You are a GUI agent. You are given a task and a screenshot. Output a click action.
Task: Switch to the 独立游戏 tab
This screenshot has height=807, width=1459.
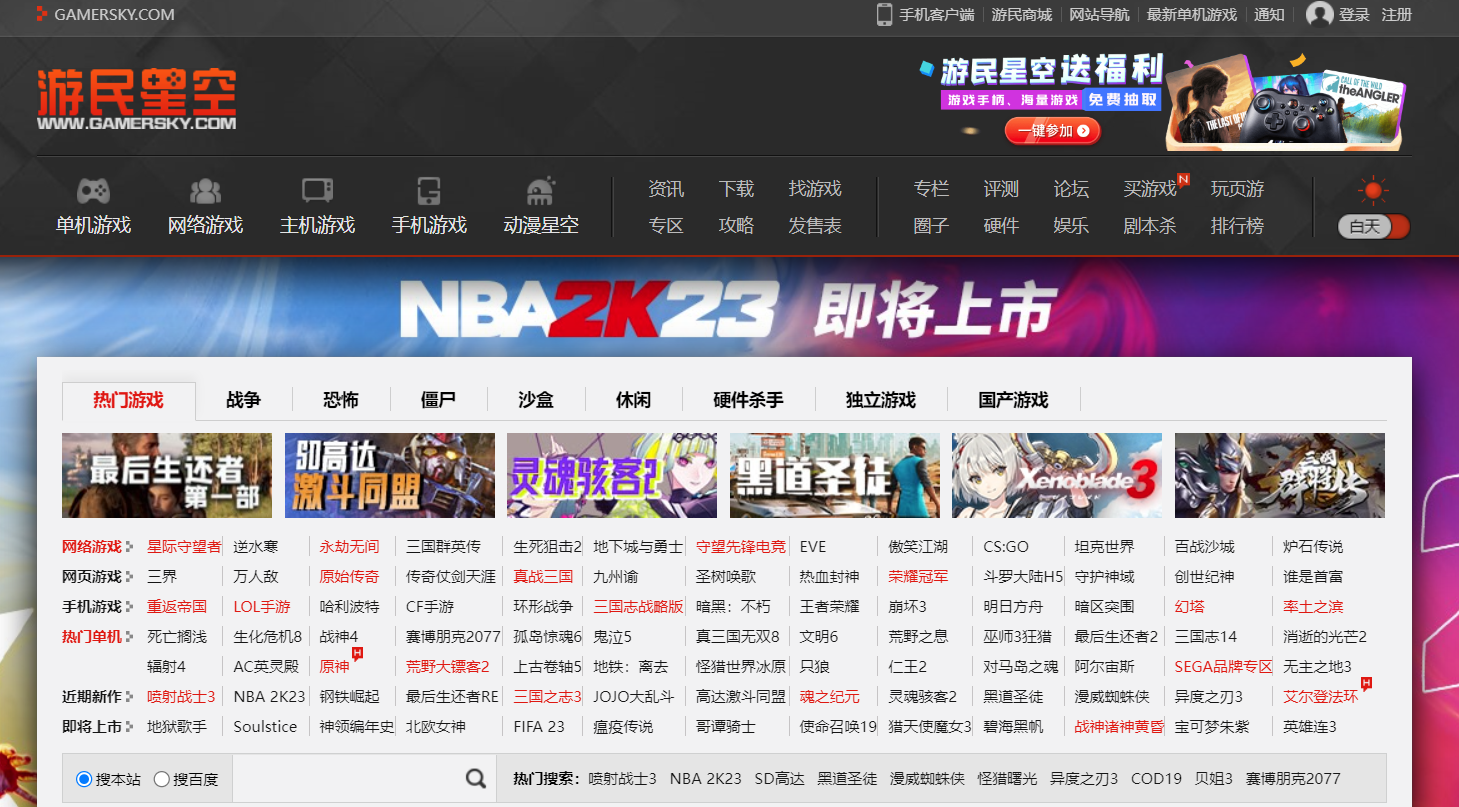(880, 400)
